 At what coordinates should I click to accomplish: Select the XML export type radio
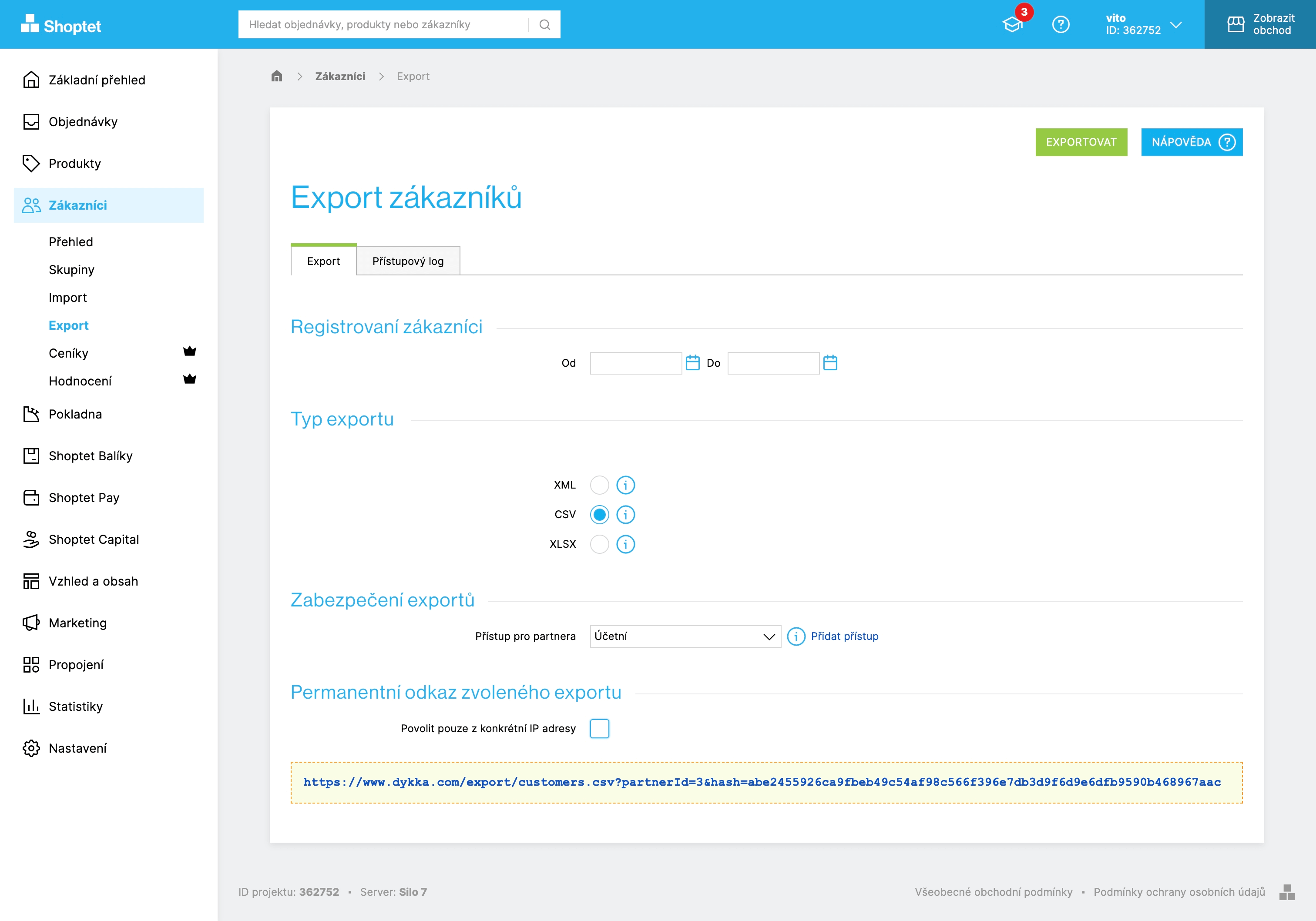click(600, 485)
